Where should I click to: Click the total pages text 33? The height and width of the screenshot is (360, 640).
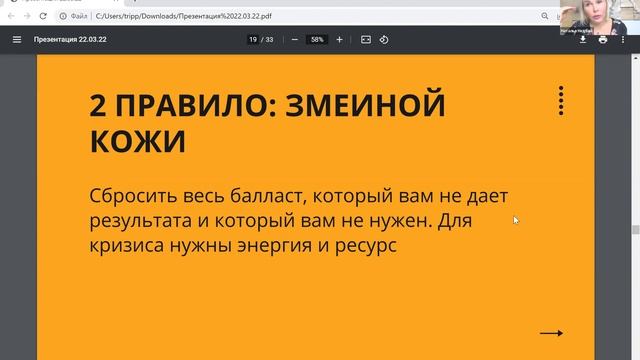click(x=269, y=40)
